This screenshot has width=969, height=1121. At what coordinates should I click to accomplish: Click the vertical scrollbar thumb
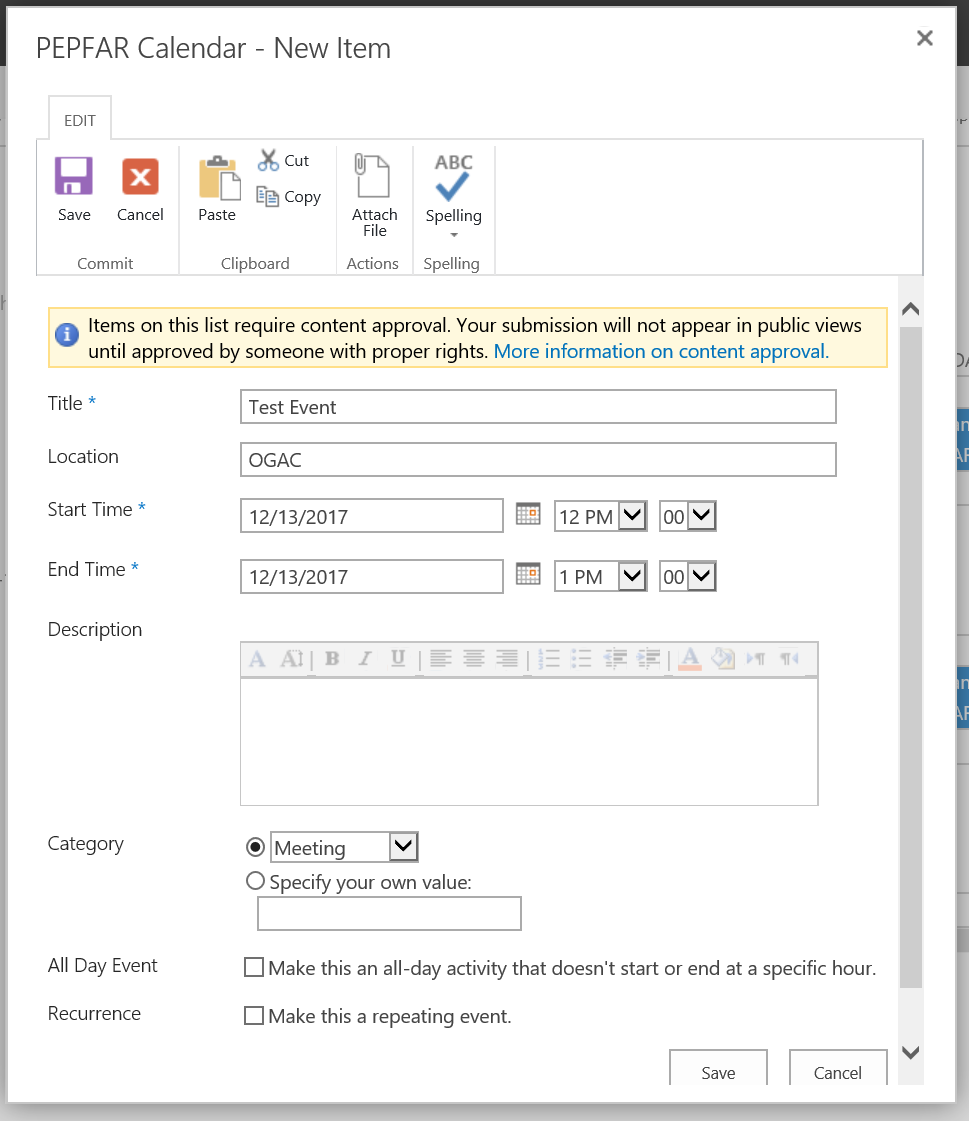[x=910, y=658]
